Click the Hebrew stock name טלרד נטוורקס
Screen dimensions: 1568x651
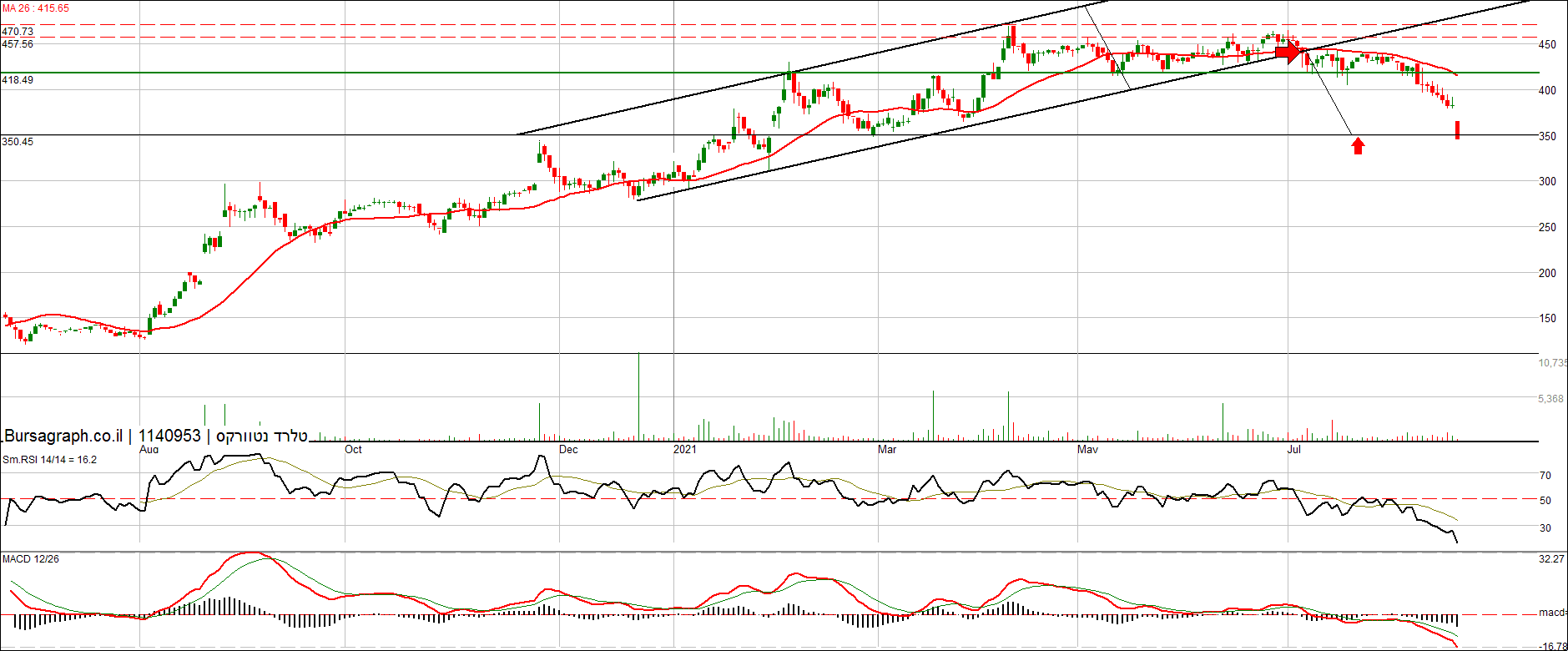point(262,436)
